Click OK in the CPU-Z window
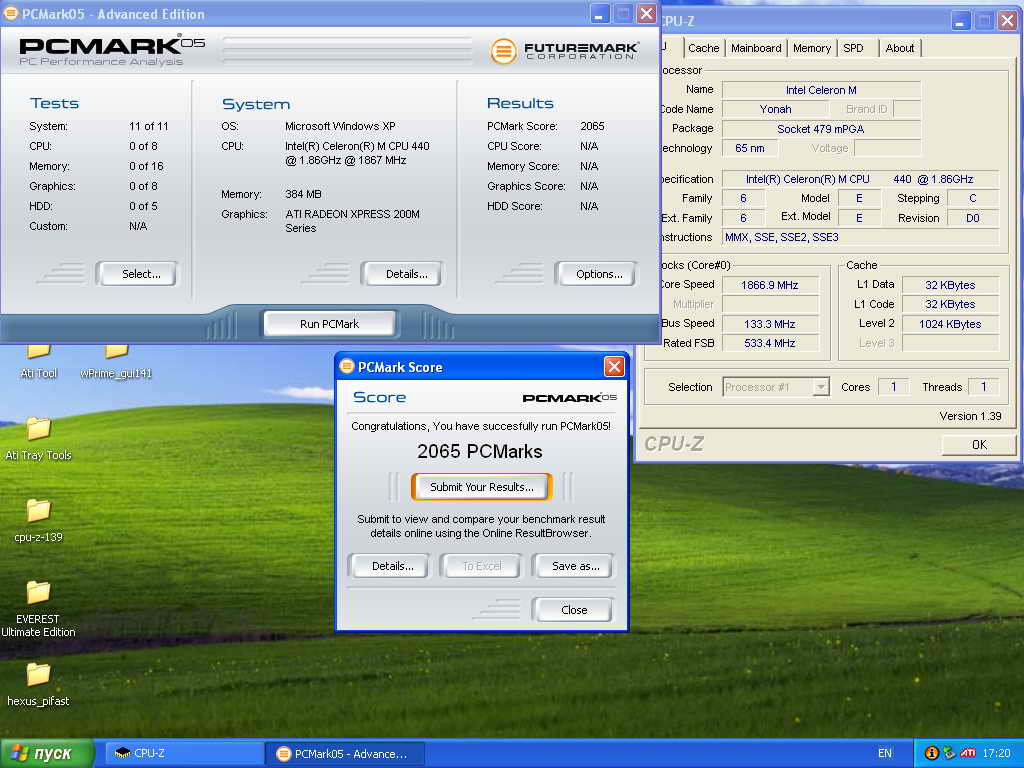 tap(979, 445)
